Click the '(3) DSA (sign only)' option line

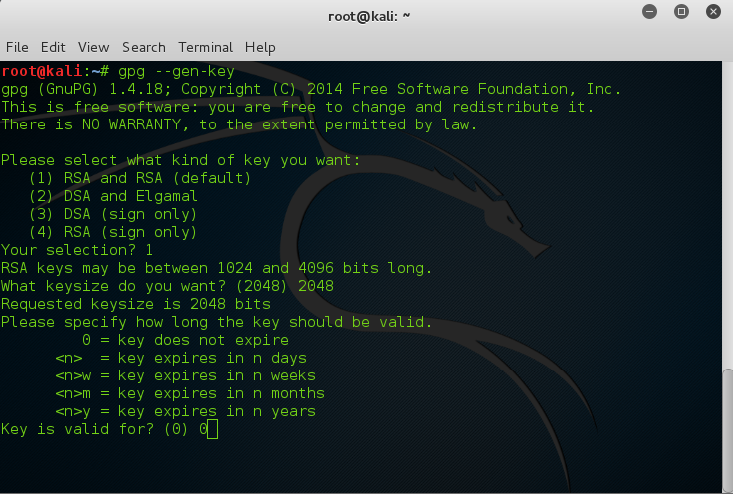113,214
